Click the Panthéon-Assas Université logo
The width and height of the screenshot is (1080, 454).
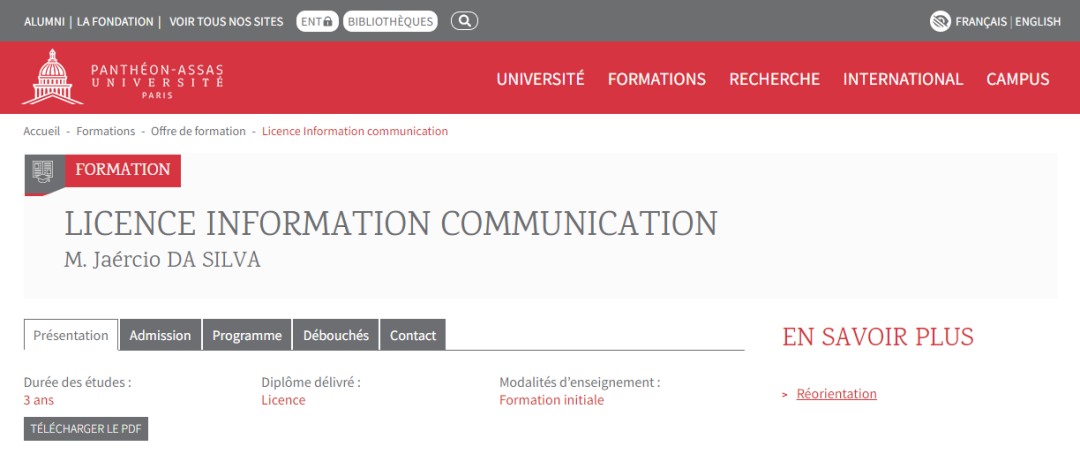coord(123,77)
